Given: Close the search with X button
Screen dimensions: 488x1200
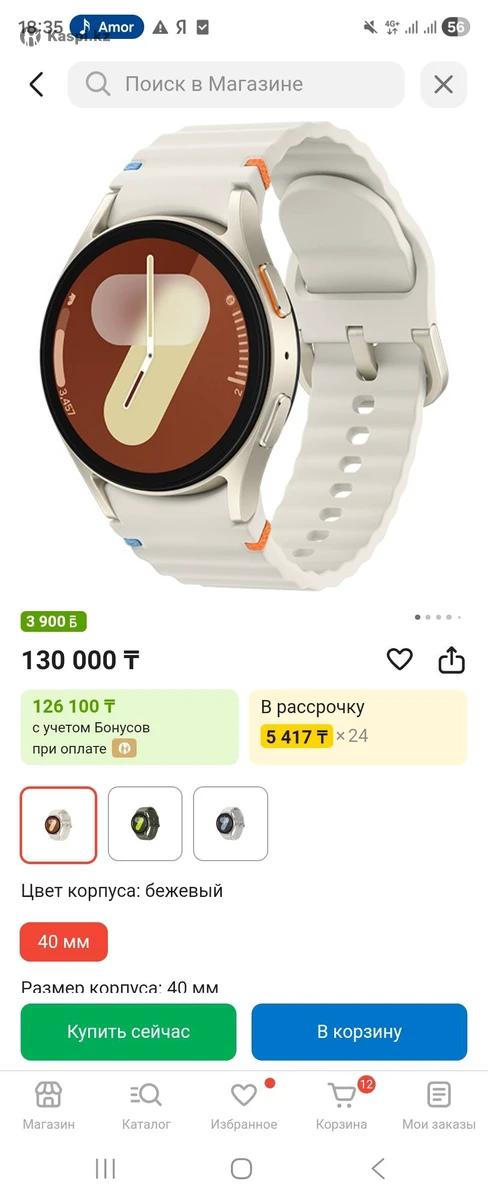Looking at the screenshot, I should point(443,84).
